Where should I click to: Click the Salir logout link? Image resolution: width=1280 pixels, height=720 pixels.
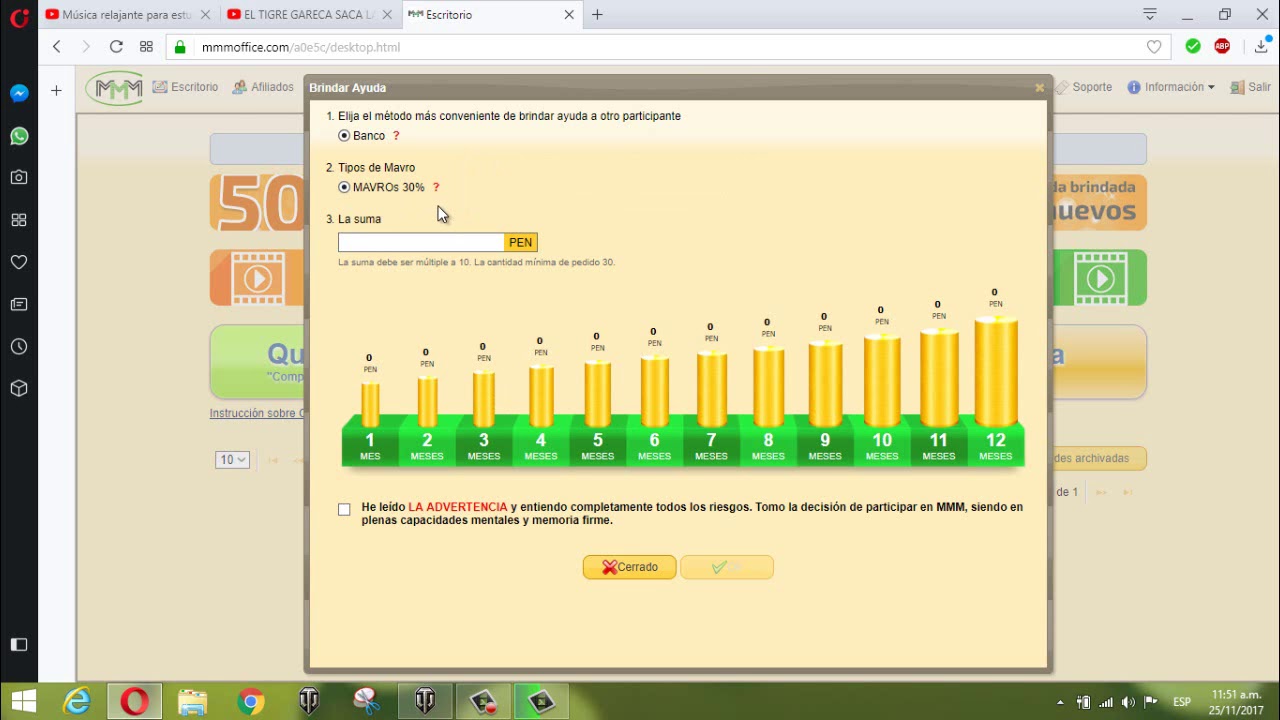[1251, 87]
